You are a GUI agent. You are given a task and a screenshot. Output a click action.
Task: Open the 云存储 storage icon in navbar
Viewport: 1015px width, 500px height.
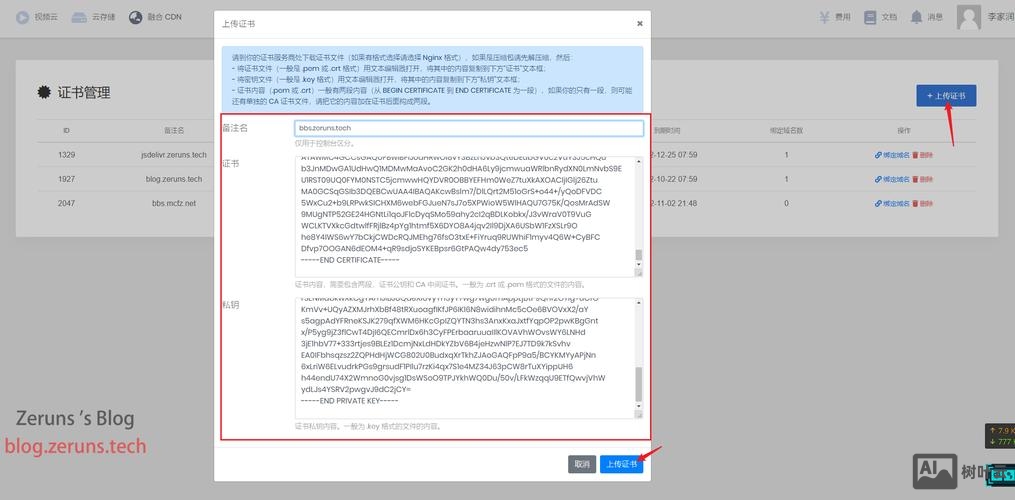(x=84, y=17)
